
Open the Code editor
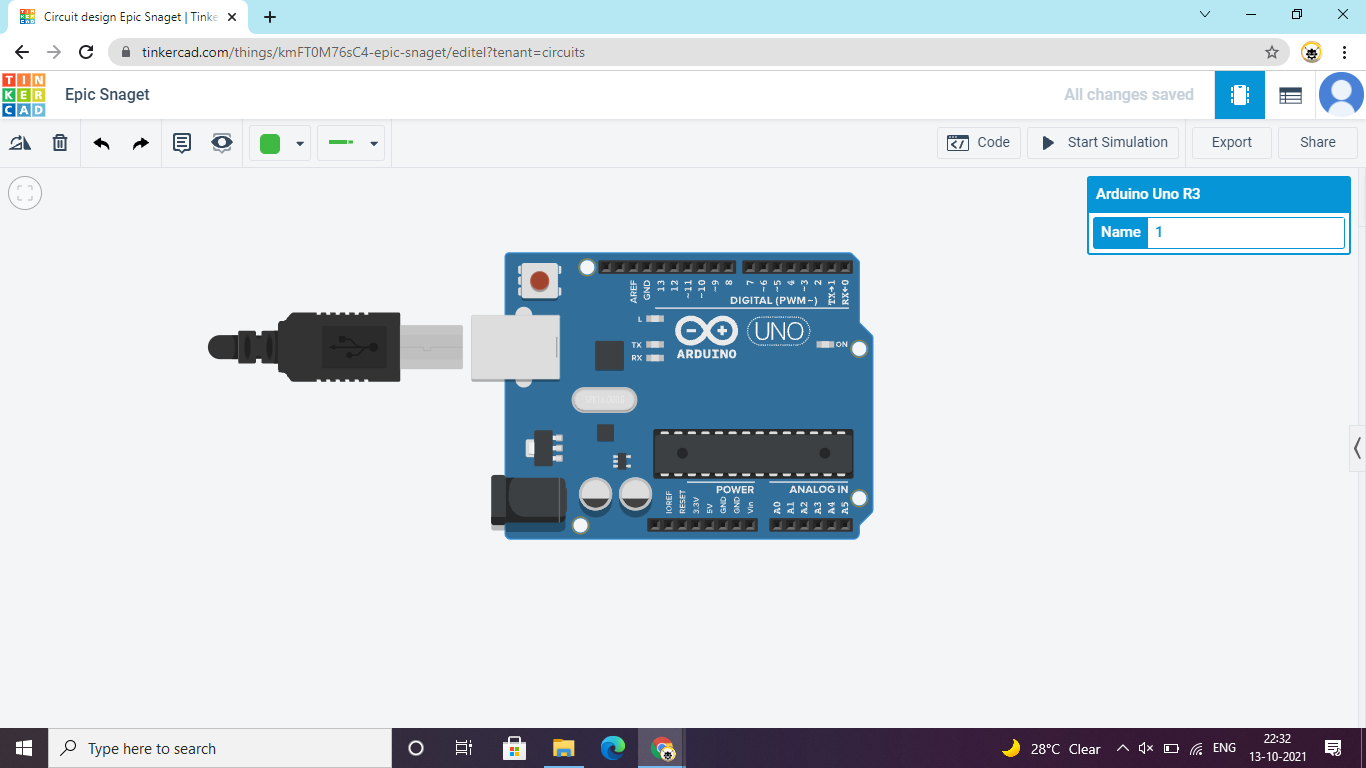[x=979, y=143]
